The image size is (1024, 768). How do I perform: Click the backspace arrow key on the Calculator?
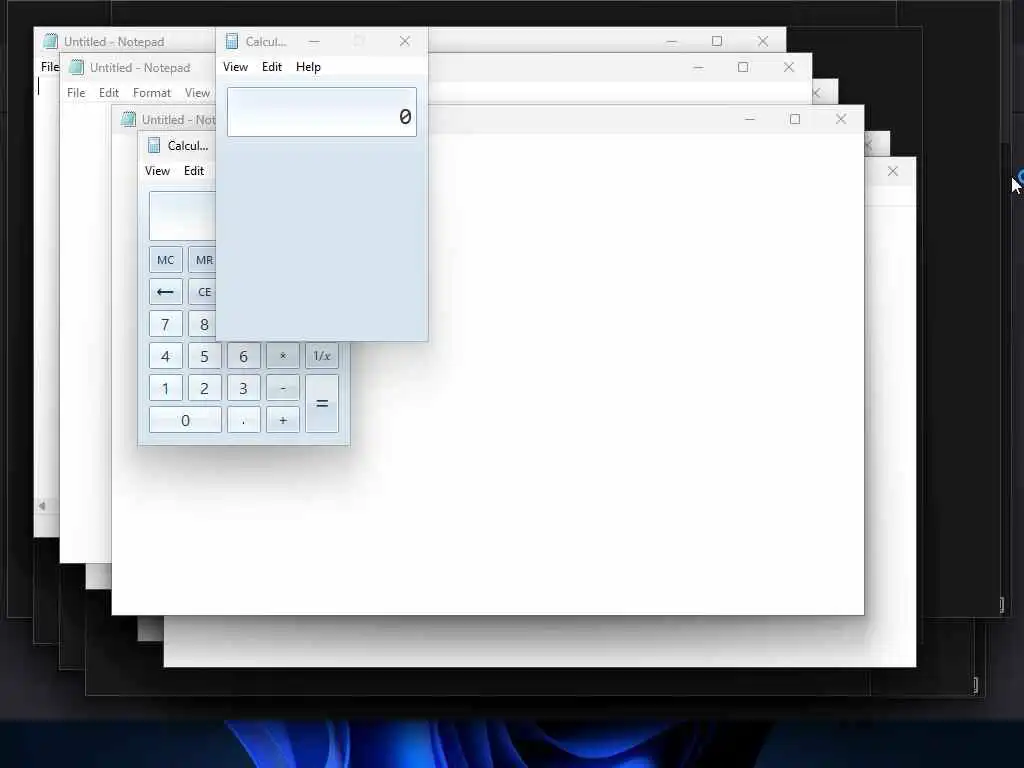click(165, 292)
